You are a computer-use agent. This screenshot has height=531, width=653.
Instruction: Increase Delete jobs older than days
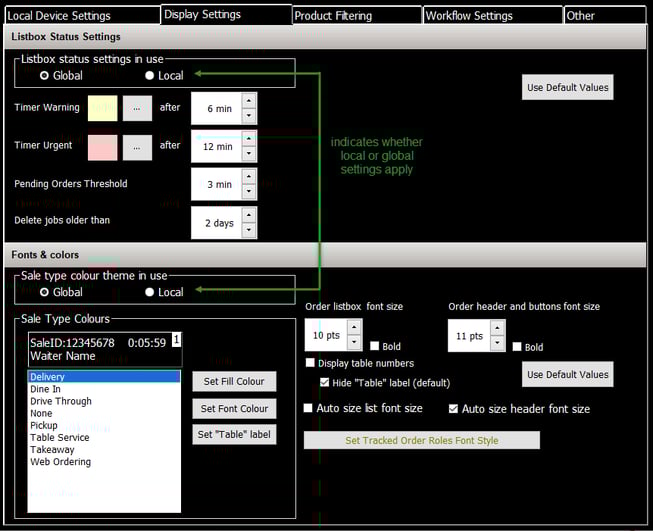(249, 215)
